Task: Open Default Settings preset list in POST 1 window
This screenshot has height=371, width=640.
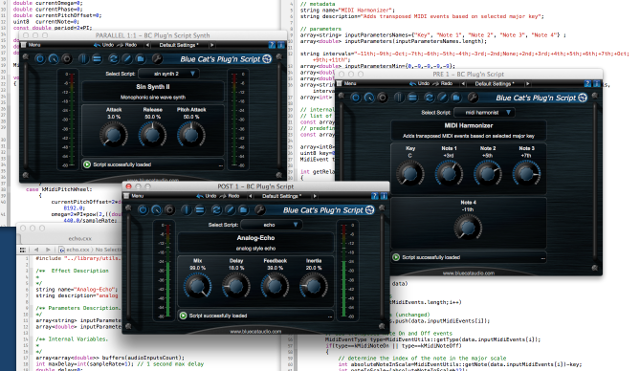Action: click(x=282, y=196)
